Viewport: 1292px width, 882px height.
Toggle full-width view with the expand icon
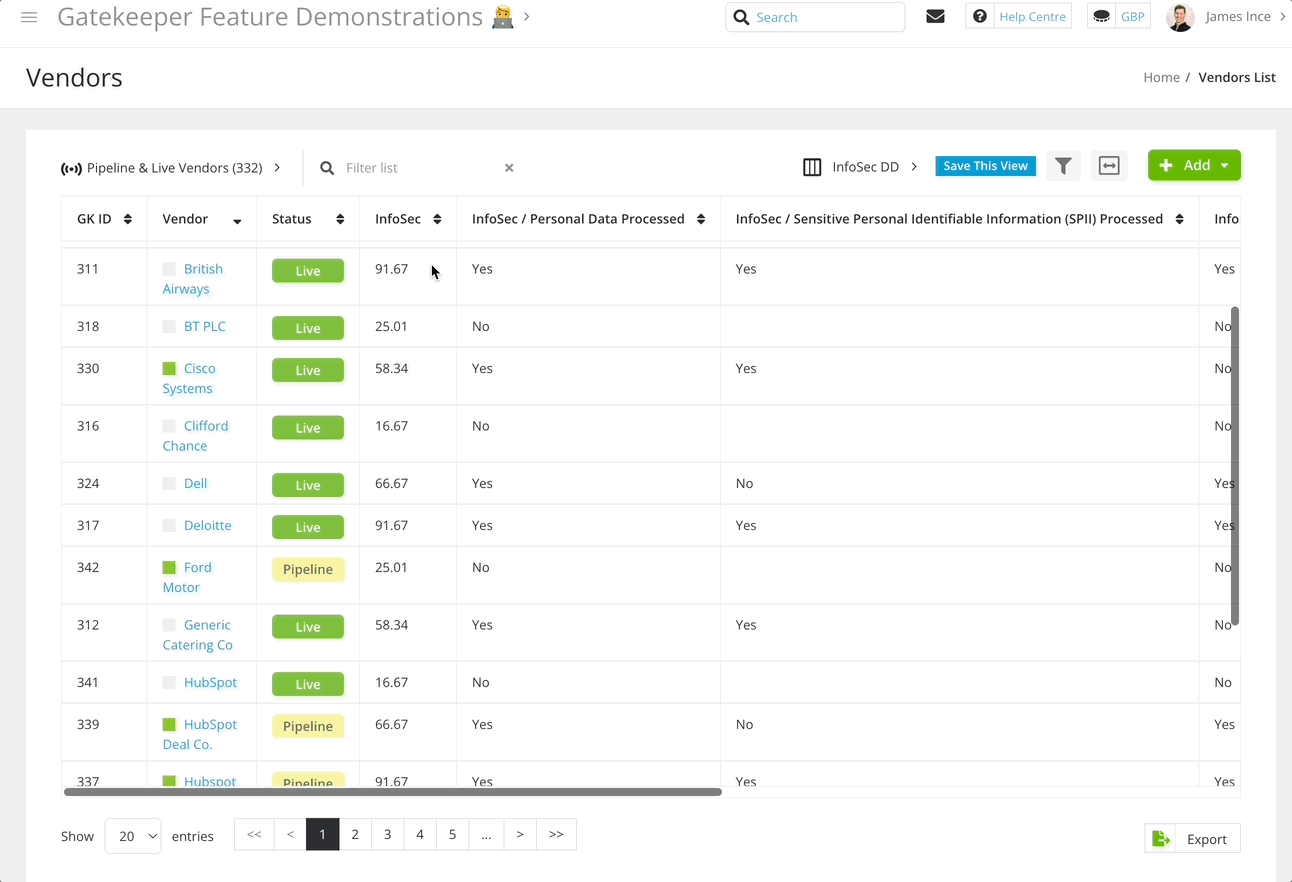tap(1109, 165)
